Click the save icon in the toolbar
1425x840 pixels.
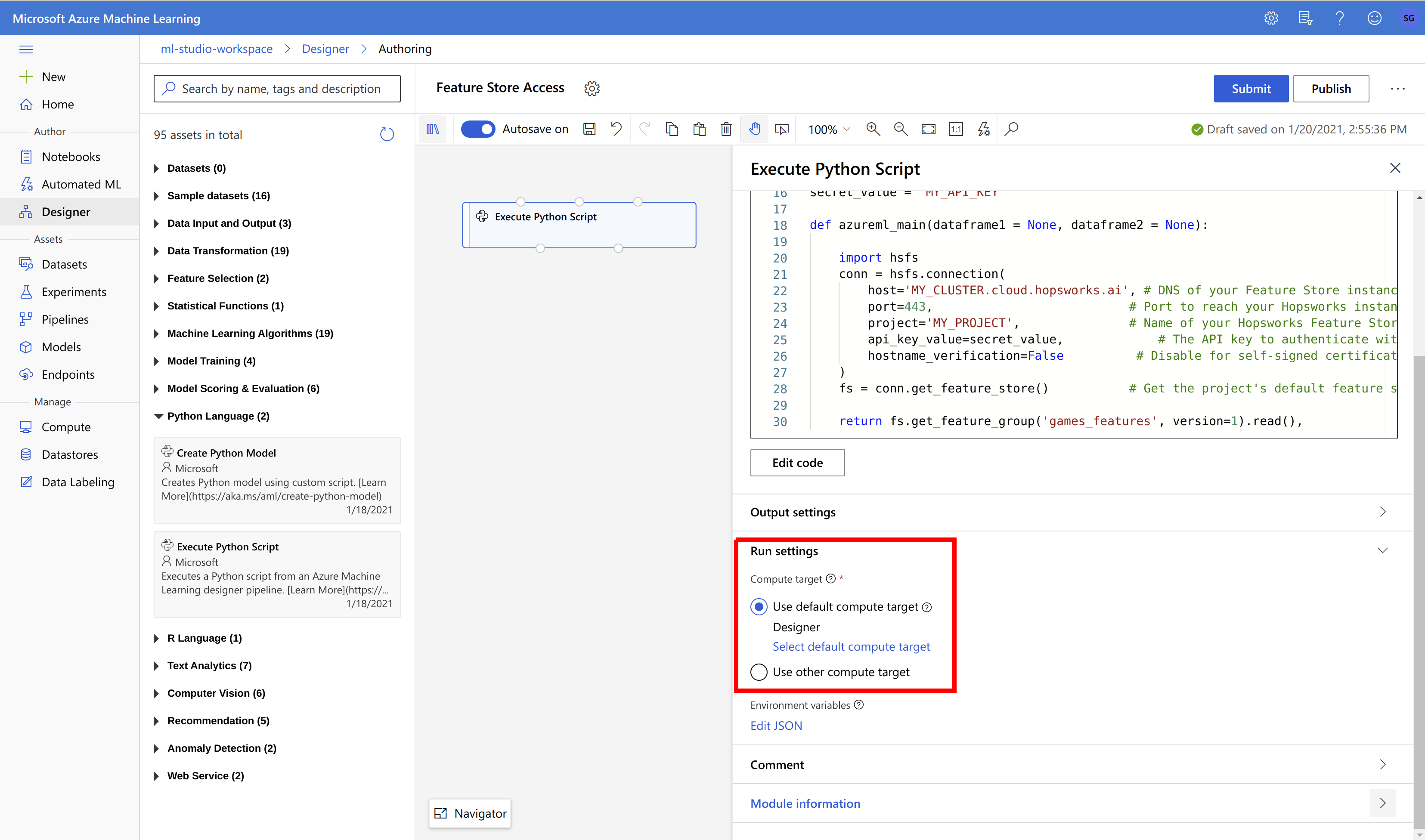coord(589,129)
